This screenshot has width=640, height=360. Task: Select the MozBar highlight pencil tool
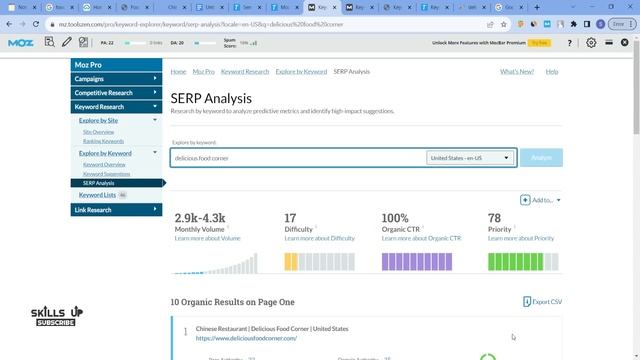point(67,42)
